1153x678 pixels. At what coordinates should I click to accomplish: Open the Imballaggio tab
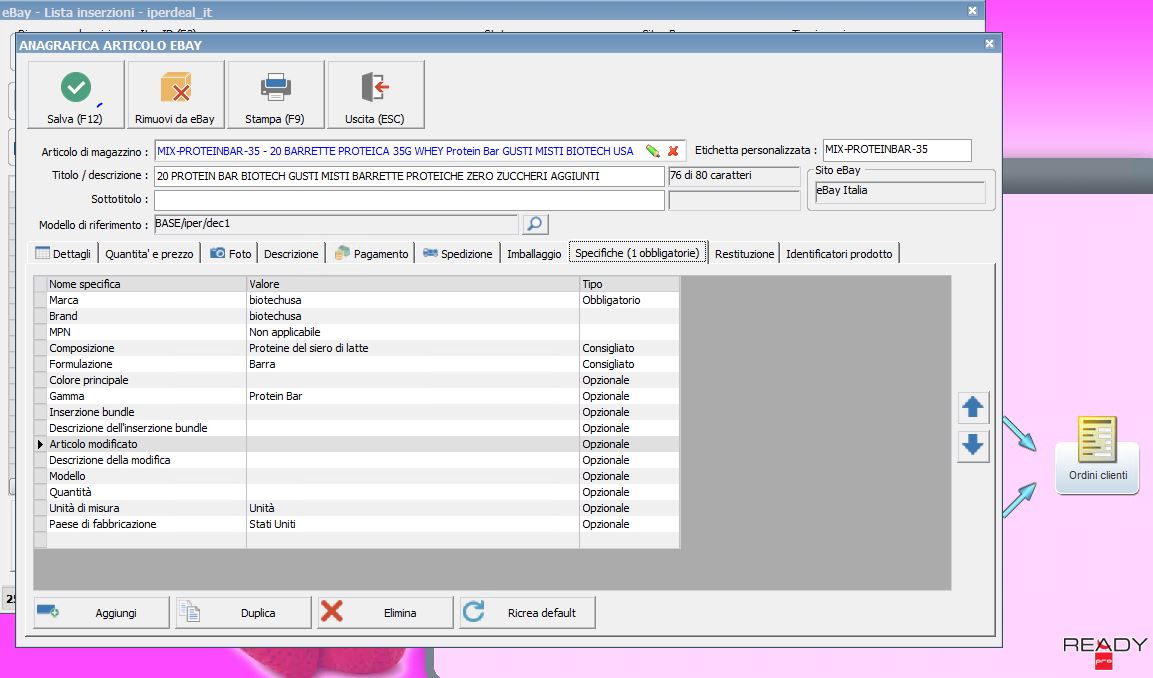[x=534, y=254]
